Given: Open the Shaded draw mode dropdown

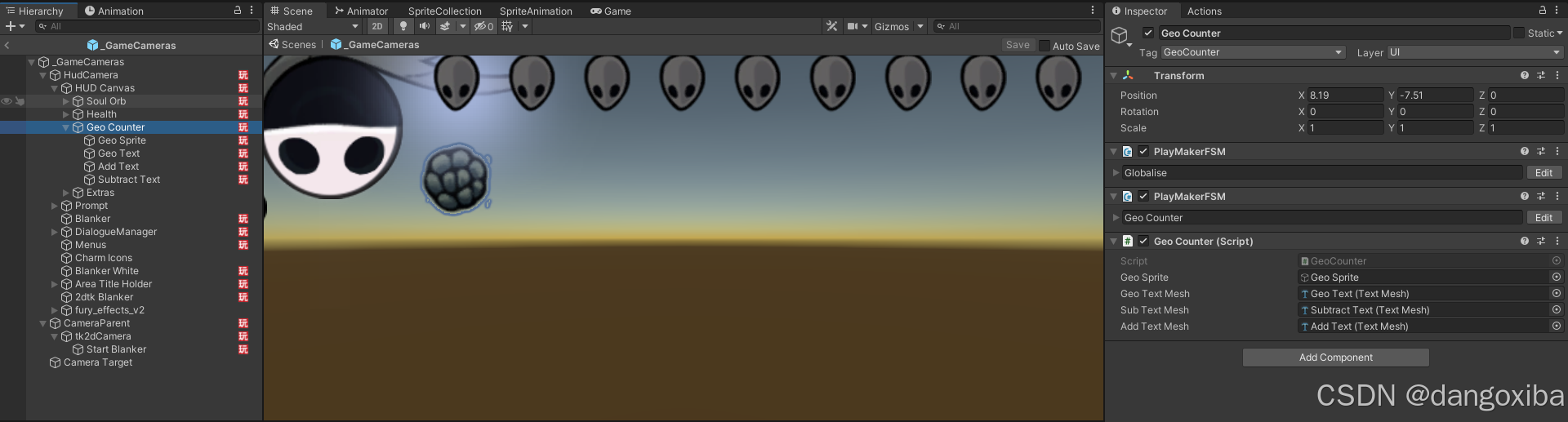Looking at the screenshot, I should point(313,26).
